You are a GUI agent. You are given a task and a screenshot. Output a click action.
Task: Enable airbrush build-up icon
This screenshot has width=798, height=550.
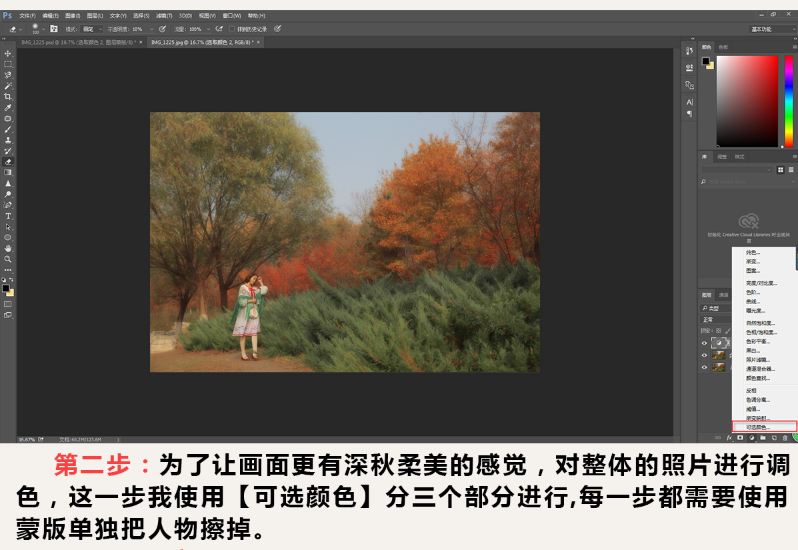tap(219, 29)
